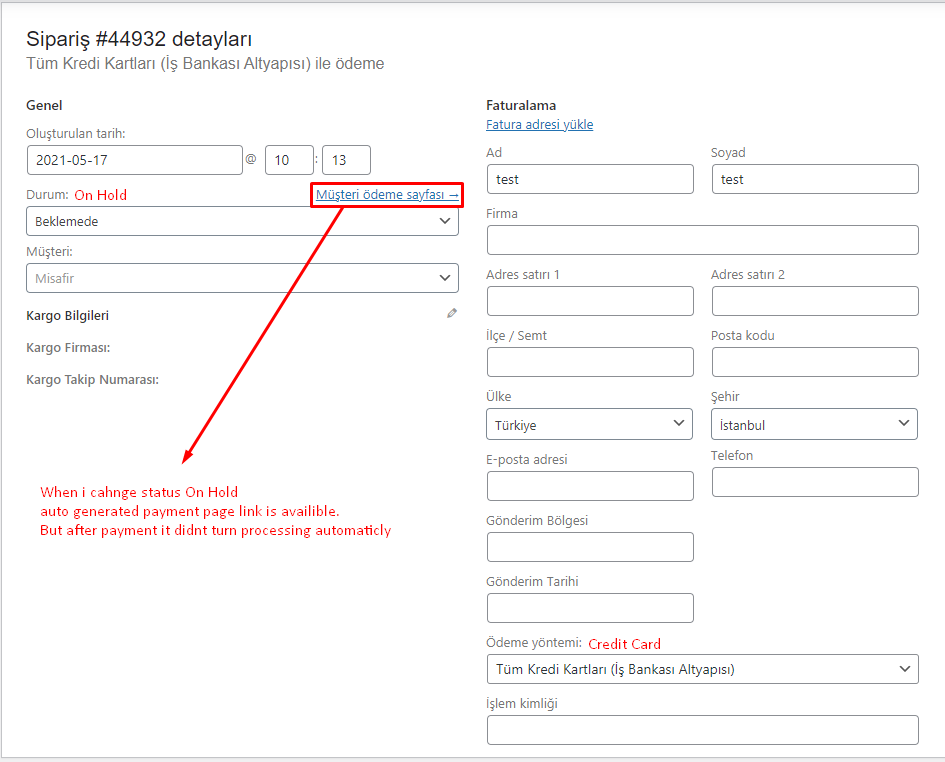Select the hour field showing 10
Viewport: 945px width, 762px height.
289,160
